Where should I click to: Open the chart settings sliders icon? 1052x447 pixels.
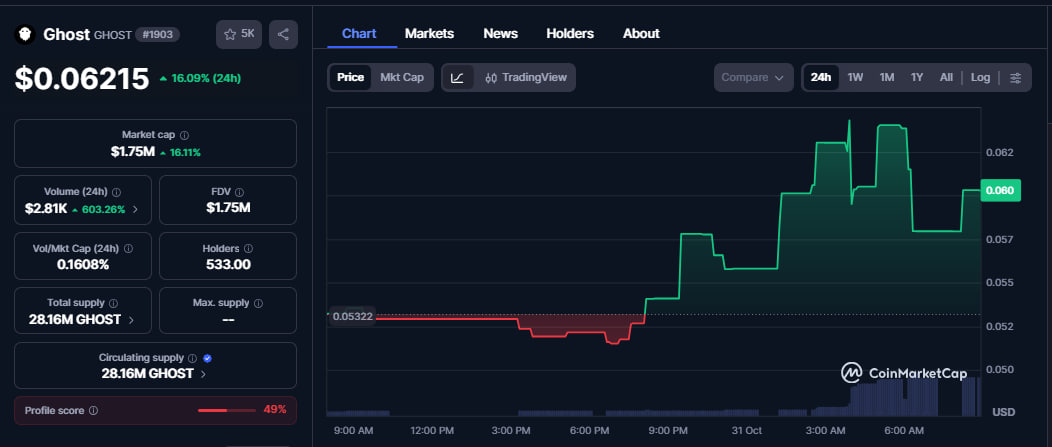coord(1016,77)
